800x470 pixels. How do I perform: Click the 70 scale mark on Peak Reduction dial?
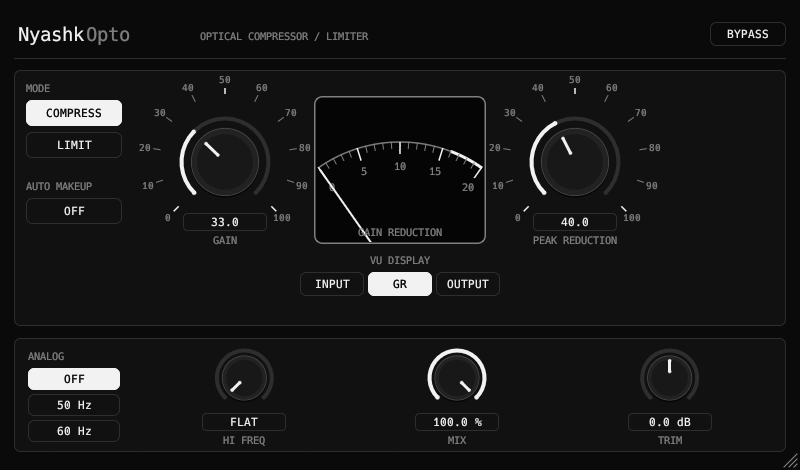click(640, 113)
